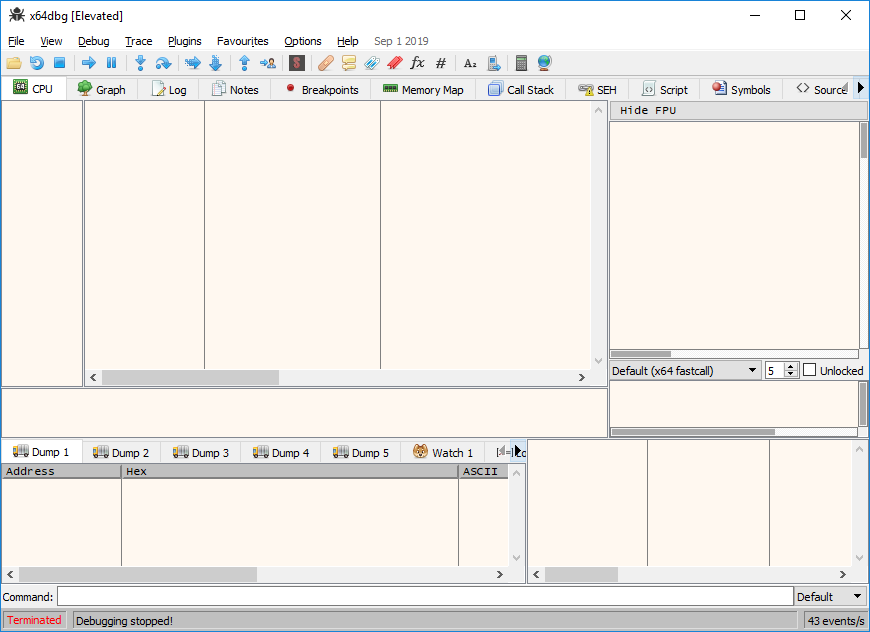Open the Find Intermodular Calls icon
870x632 pixels.
tap(493, 63)
